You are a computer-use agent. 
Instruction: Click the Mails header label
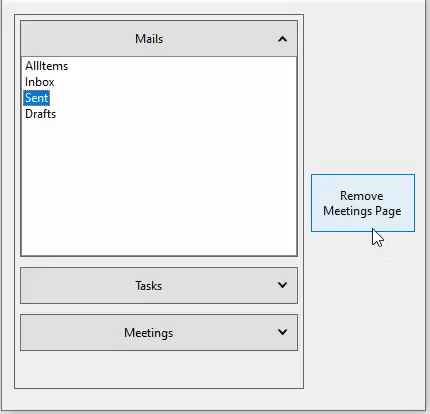pos(149,39)
